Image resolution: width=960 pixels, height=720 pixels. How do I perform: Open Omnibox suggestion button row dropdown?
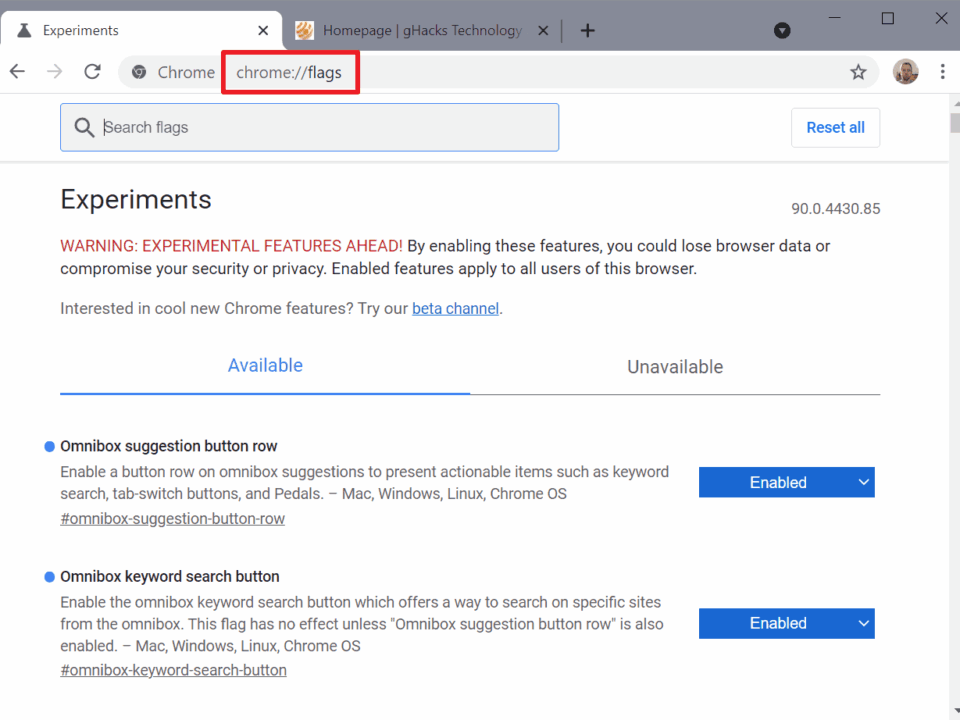[x=786, y=482]
